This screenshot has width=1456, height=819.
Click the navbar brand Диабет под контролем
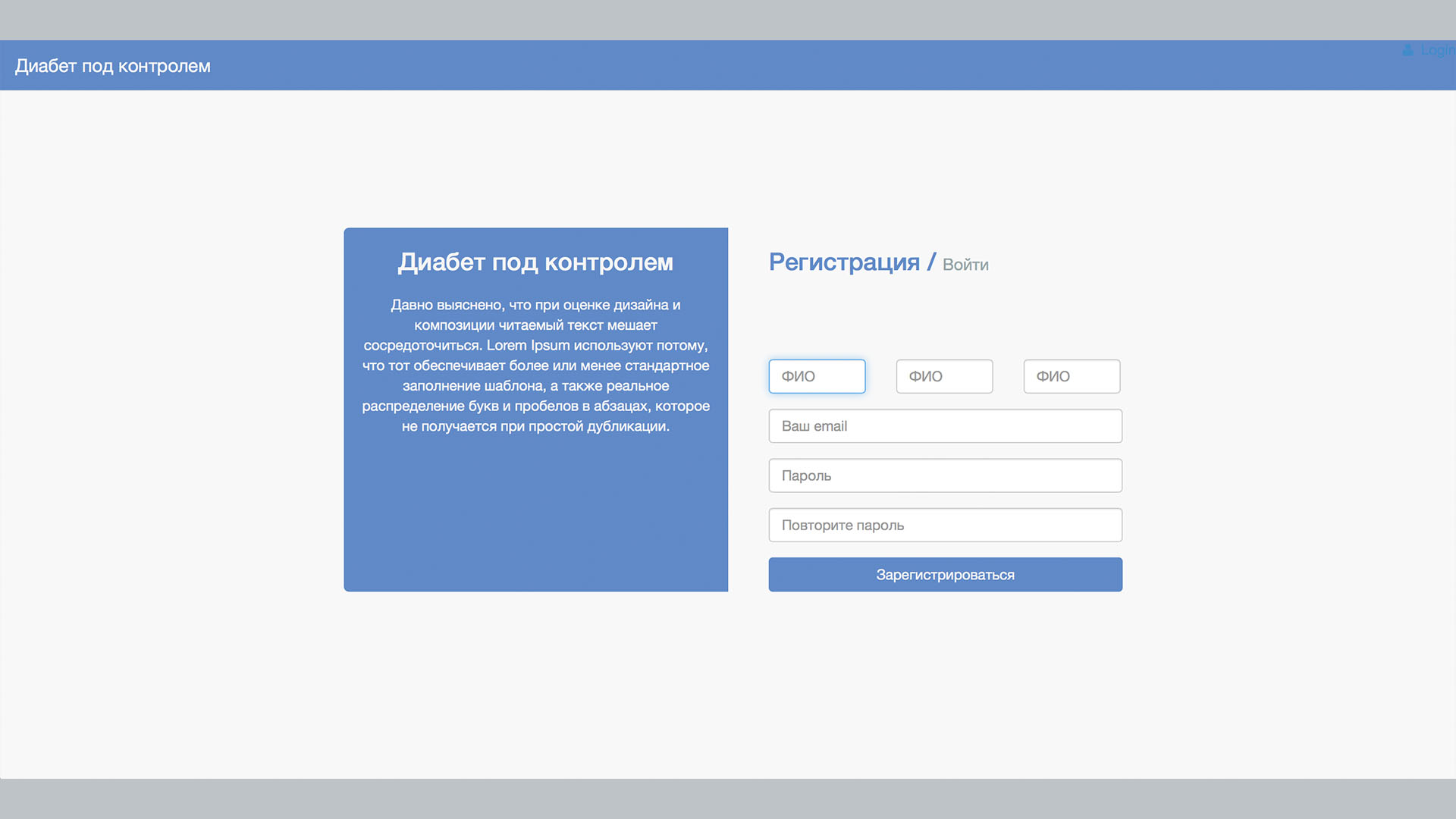click(113, 66)
